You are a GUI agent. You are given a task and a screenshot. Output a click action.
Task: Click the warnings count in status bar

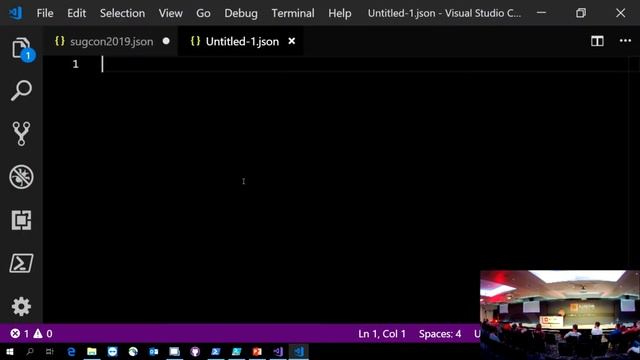click(x=43, y=334)
